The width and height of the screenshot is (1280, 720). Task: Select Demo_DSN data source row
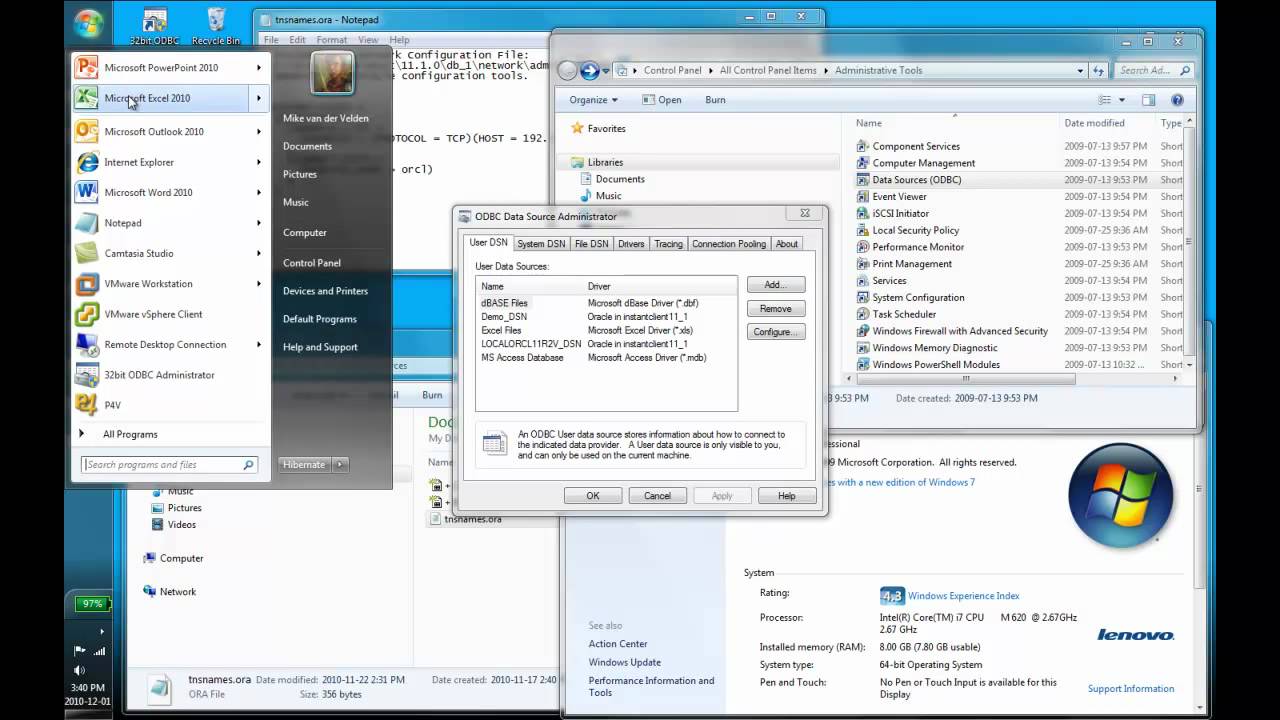[606, 316]
